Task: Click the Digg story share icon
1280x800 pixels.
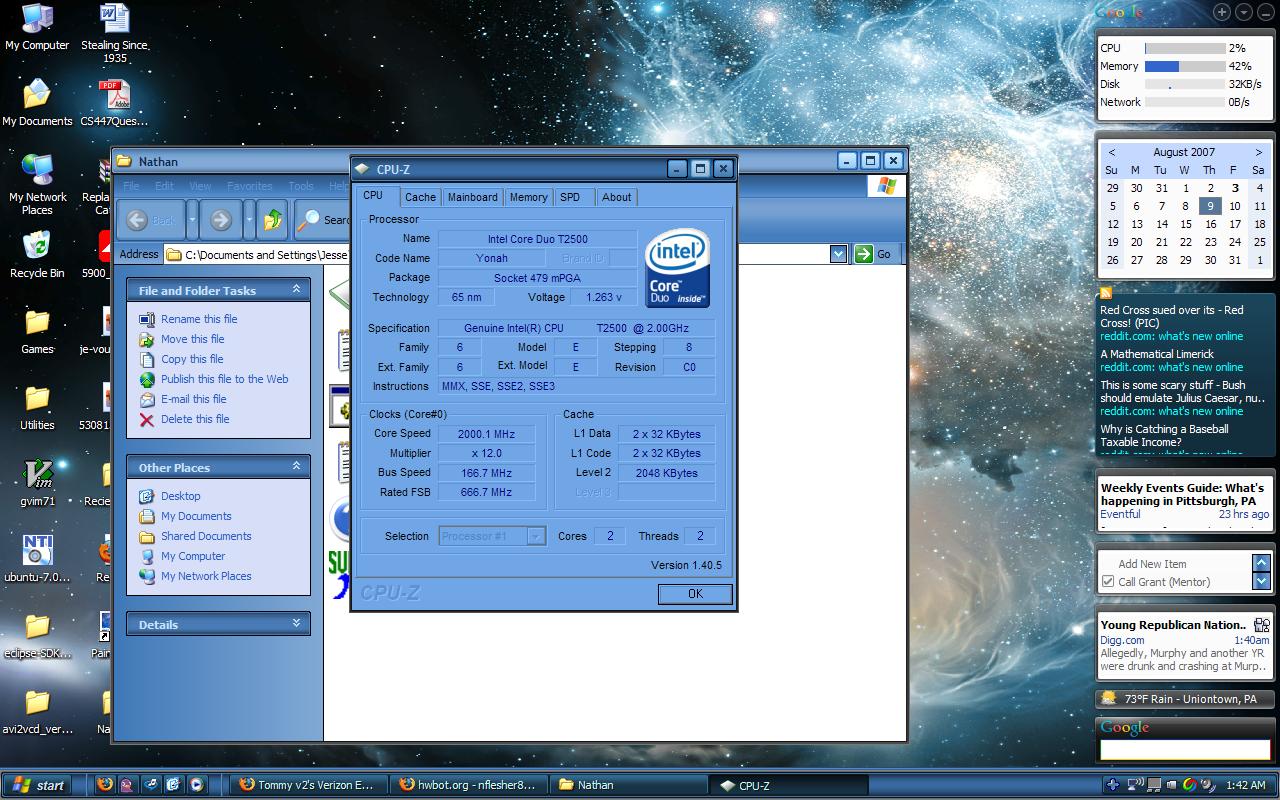Action: [x=1262, y=625]
